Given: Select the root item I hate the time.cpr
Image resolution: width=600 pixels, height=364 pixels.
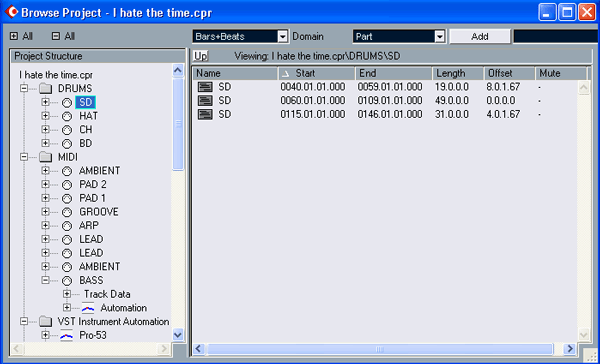Looking at the screenshot, I should (x=56, y=75).
